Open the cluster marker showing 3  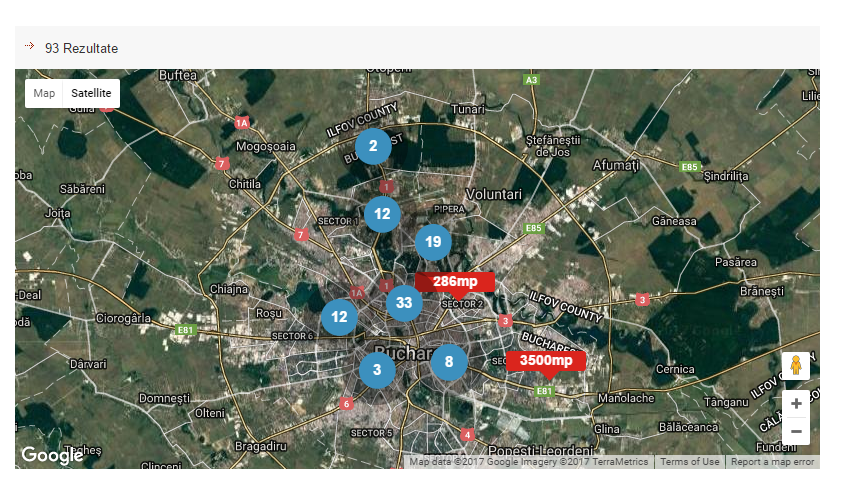pyautogui.click(x=377, y=370)
